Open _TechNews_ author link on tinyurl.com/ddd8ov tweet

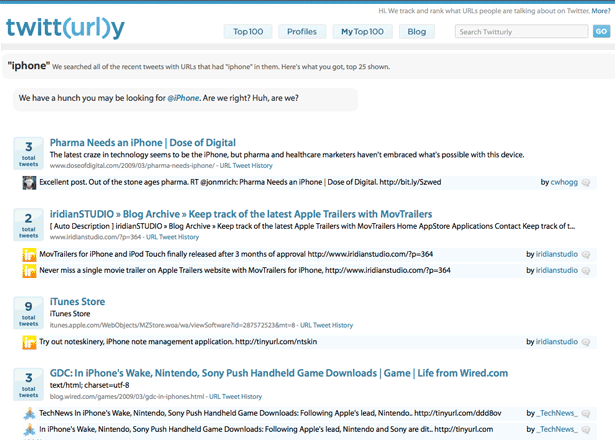(557, 413)
